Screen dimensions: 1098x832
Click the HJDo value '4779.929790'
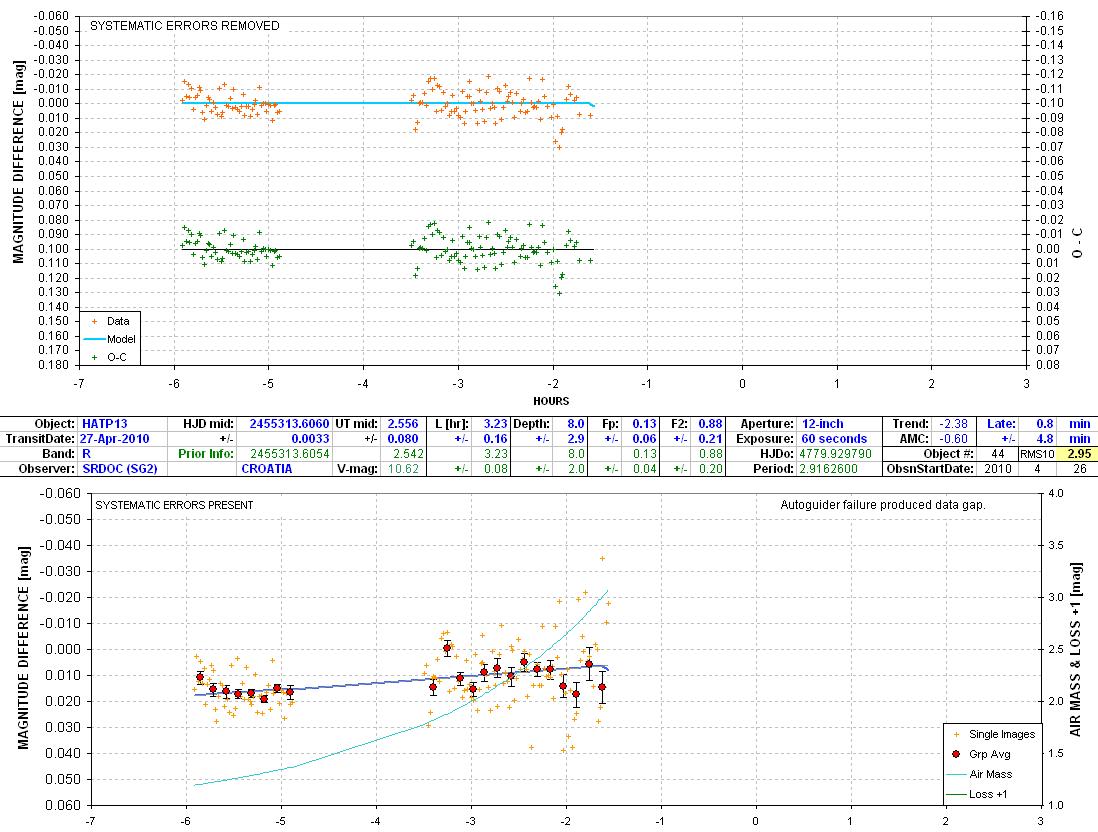[835, 454]
